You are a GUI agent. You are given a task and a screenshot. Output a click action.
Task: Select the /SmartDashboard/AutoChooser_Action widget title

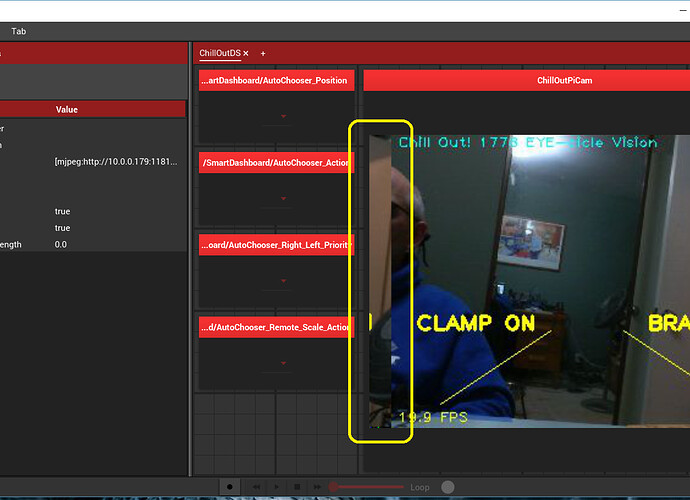pos(276,163)
